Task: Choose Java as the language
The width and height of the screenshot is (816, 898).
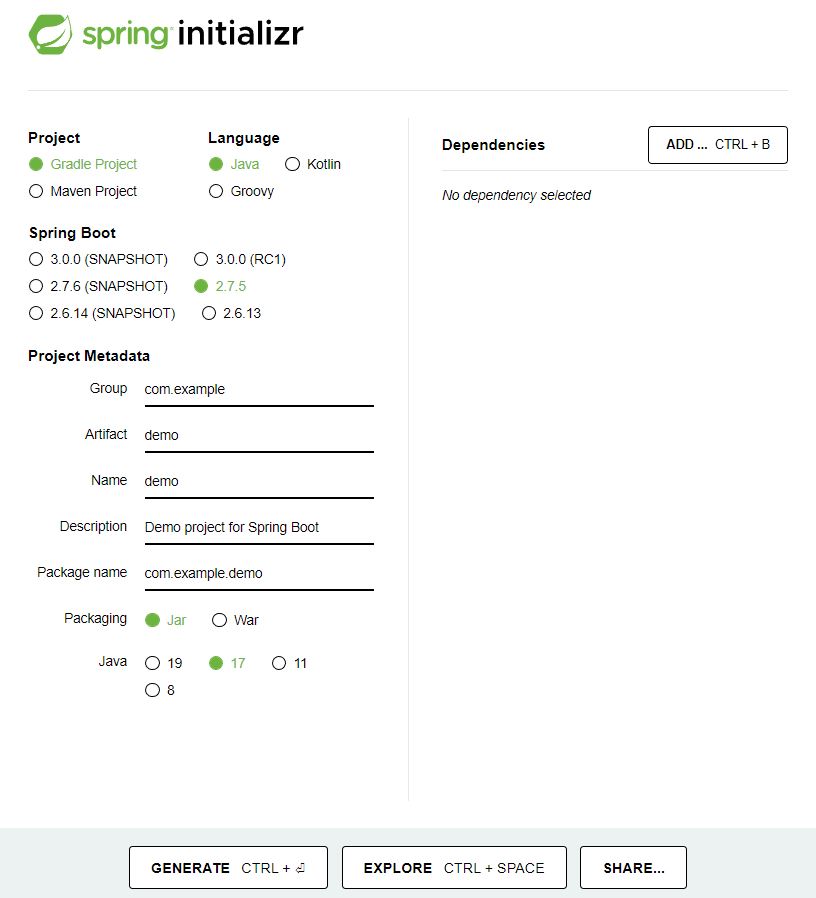Action: click(216, 164)
